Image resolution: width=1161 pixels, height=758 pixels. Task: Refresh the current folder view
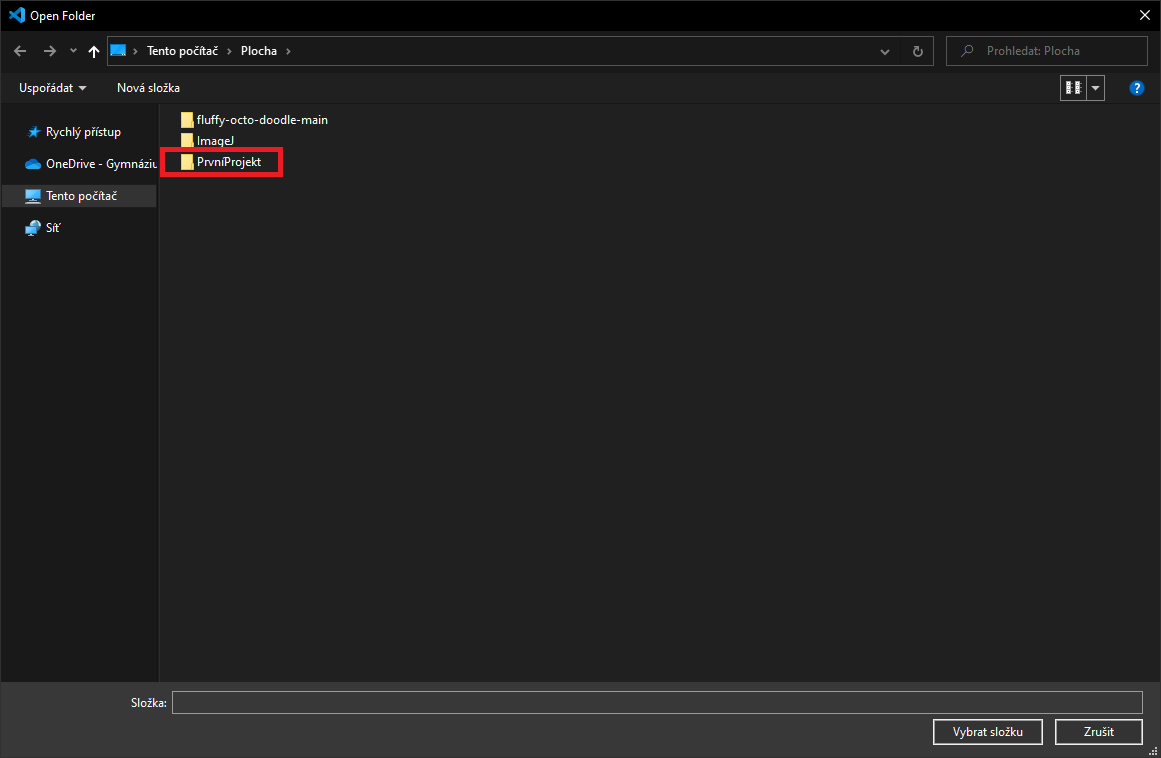tap(917, 50)
